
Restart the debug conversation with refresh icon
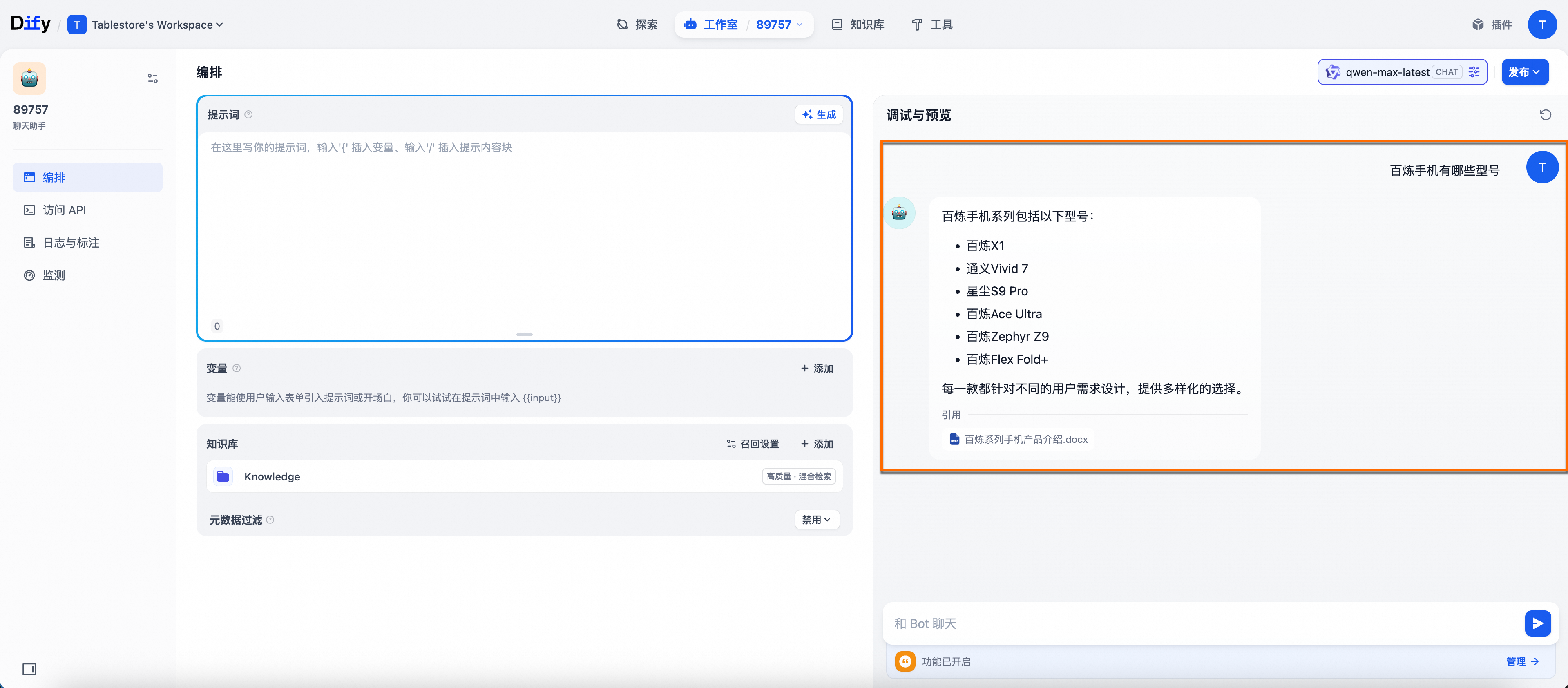tap(1546, 114)
